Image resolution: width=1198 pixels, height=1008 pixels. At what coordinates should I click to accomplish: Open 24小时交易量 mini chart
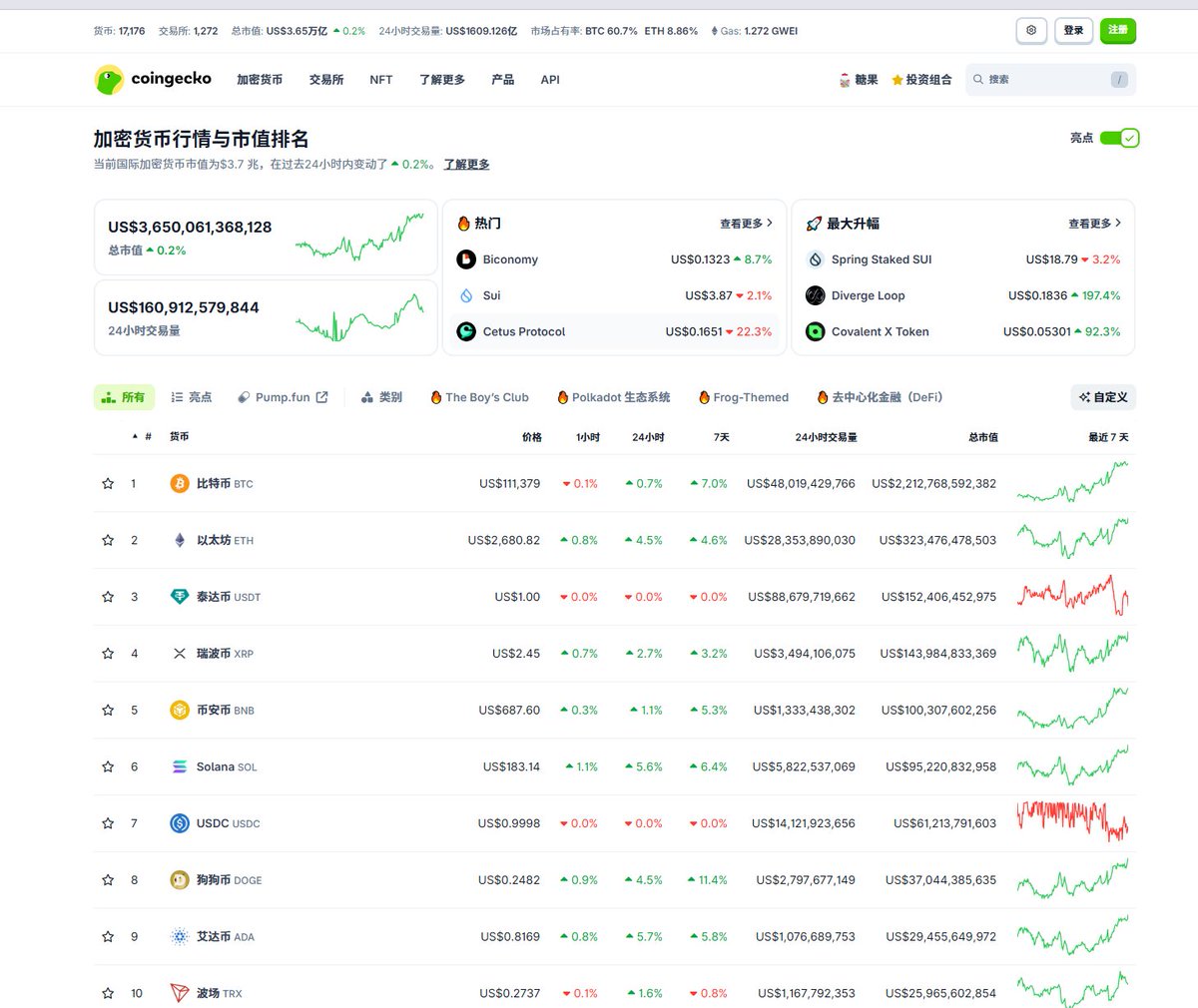pos(359,317)
